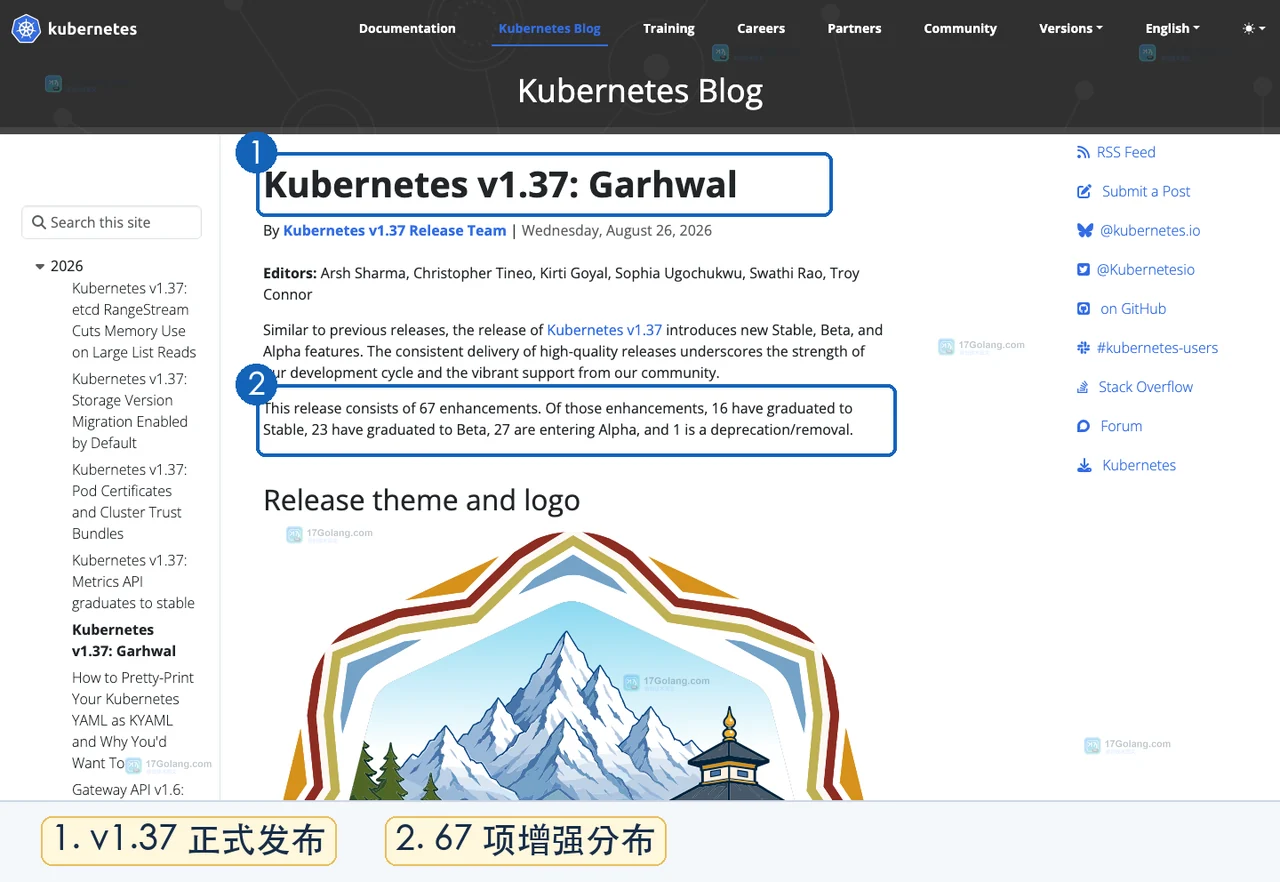This screenshot has width=1280, height=882.
Task: Toggle the light/dark theme sun icon
Action: 1248,29
